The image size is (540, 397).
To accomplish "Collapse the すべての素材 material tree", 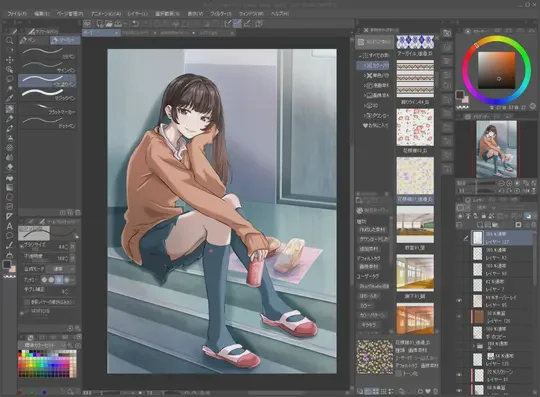I will 361,55.
